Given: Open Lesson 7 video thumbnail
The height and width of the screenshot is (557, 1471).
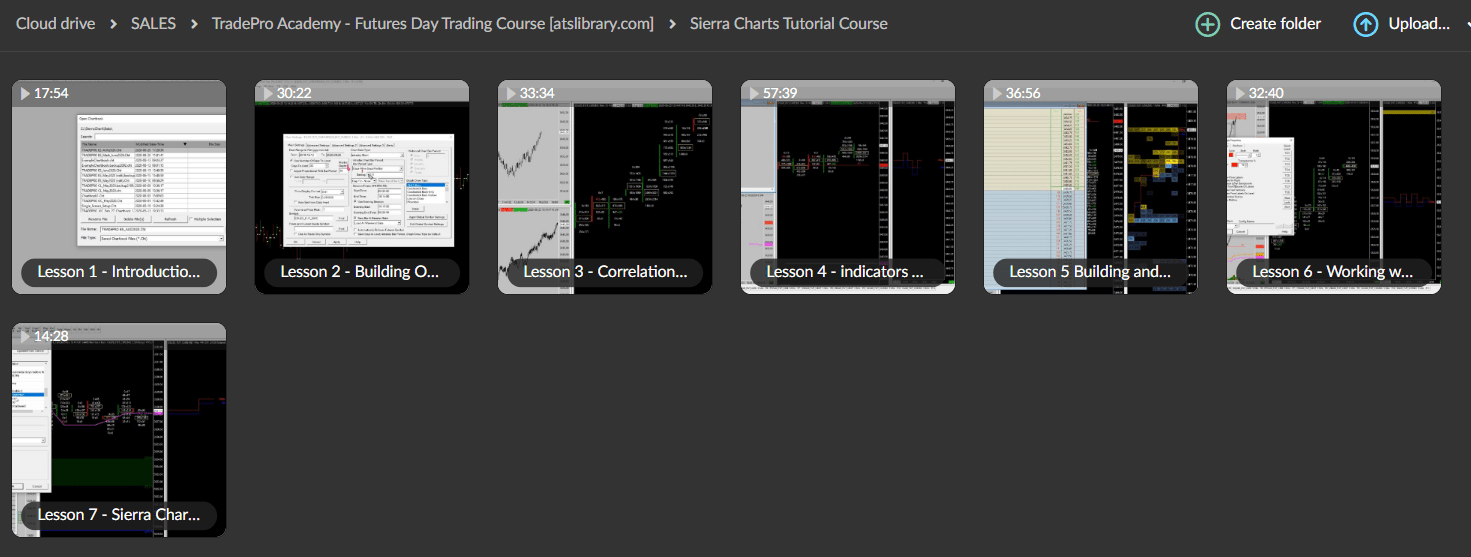Looking at the screenshot, I should pos(119,430).
